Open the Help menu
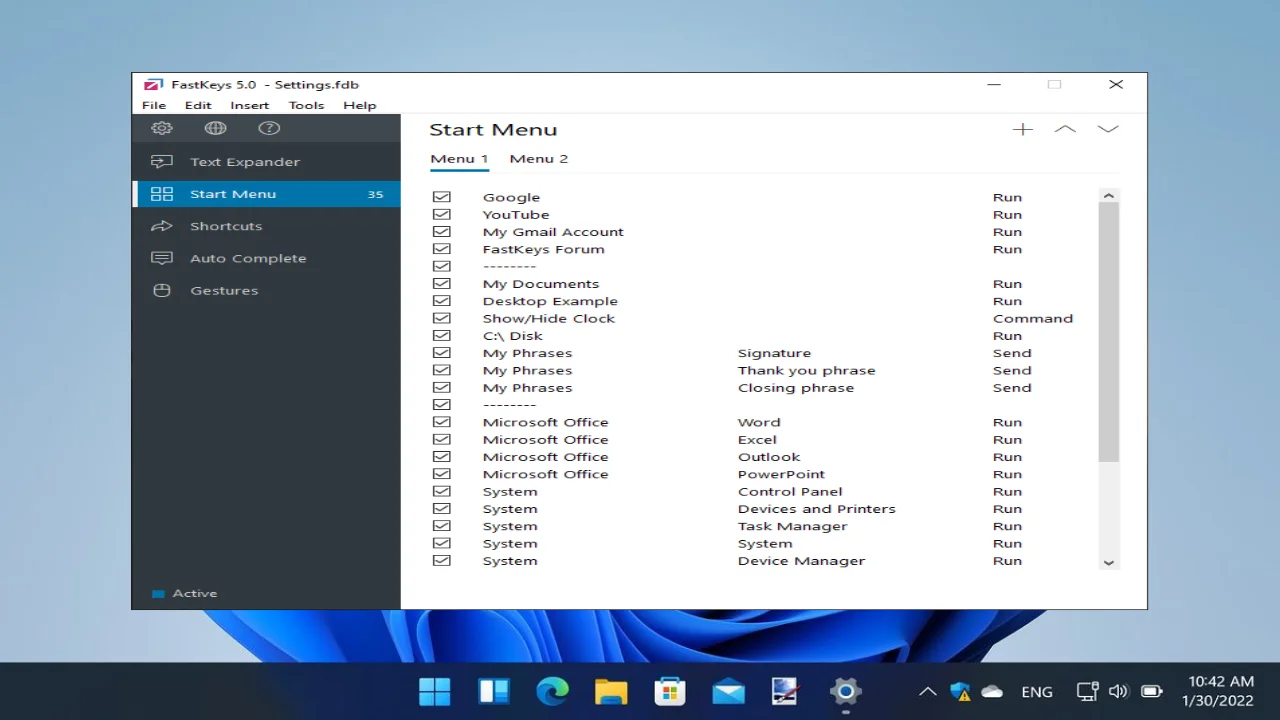Screen dimensions: 1280x720 pos(360,105)
